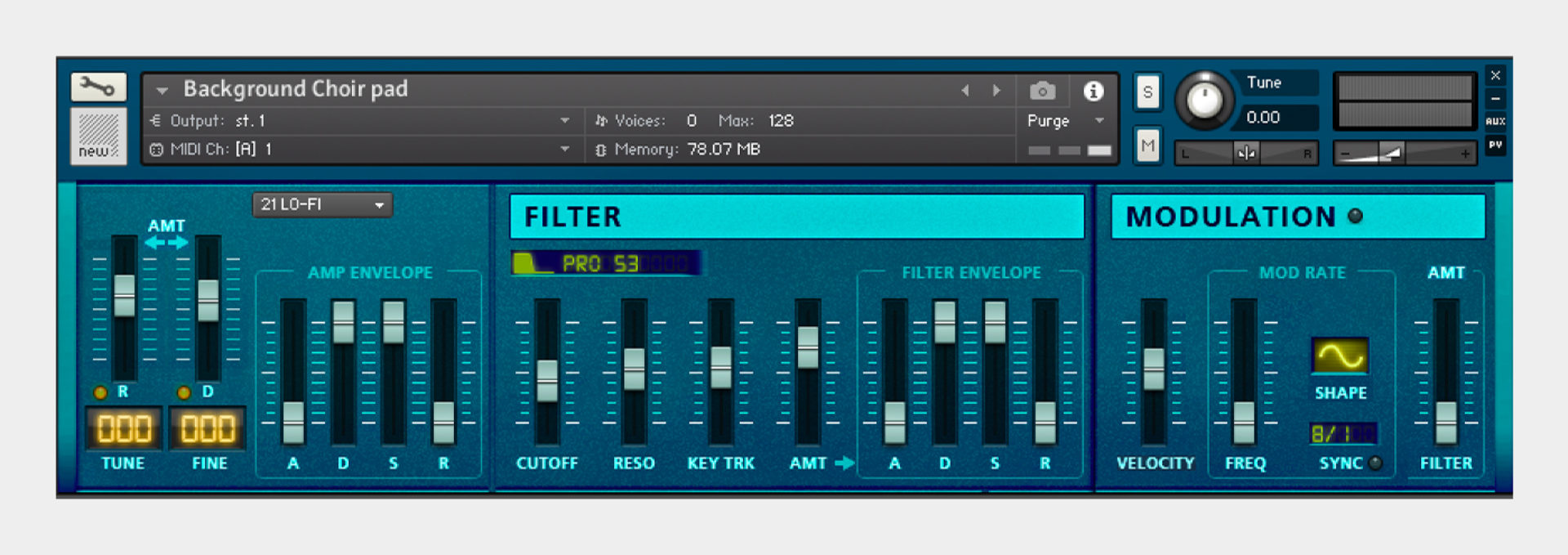Click the Filter Envelope A slider

[x=894, y=422]
